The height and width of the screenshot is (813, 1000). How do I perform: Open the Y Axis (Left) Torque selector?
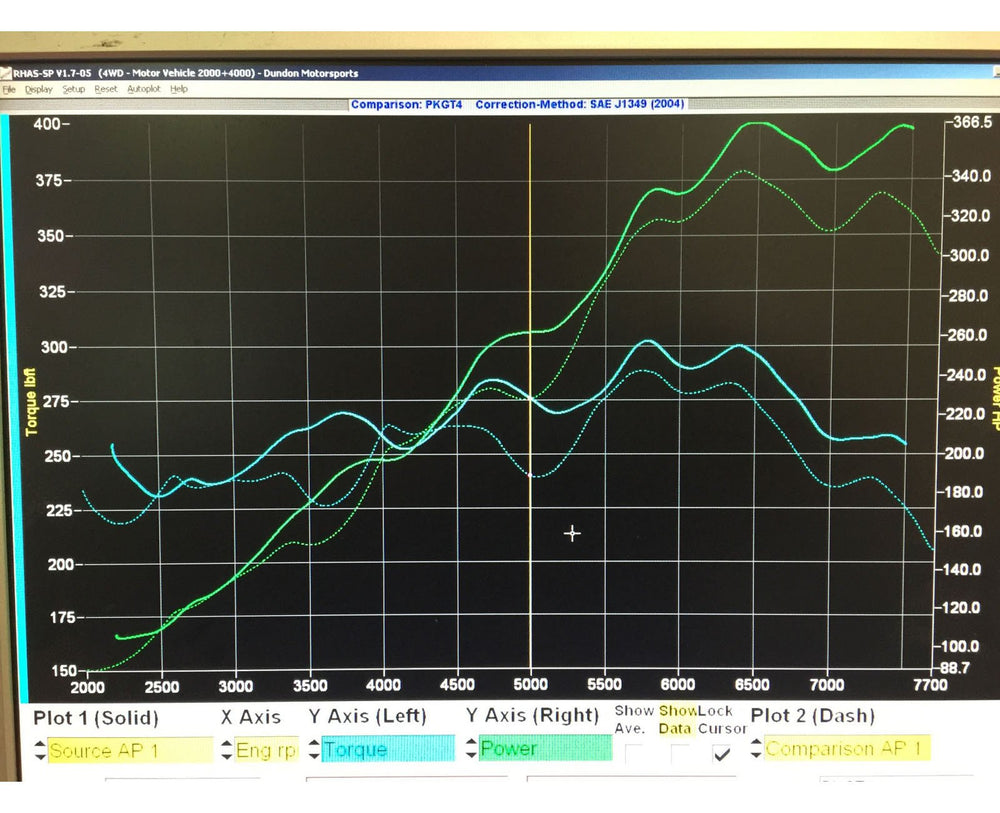point(387,748)
